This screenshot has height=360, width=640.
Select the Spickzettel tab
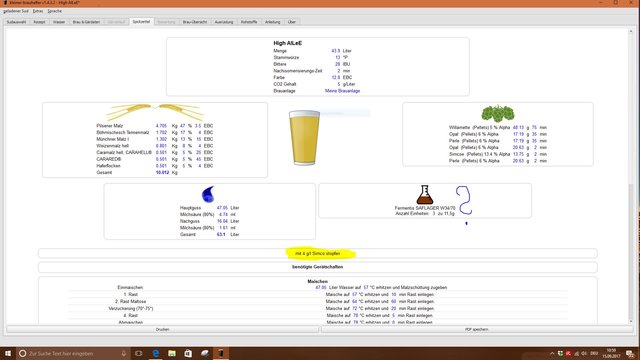[x=141, y=22]
